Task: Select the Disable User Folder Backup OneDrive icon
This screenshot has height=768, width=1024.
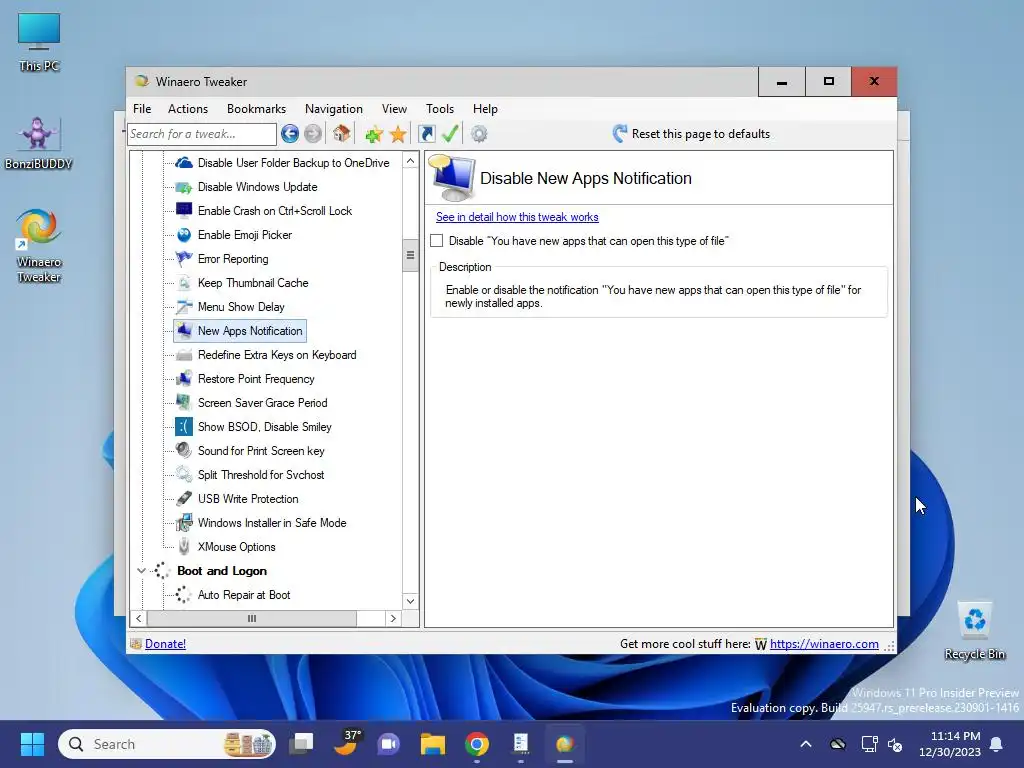Action: [x=184, y=163]
